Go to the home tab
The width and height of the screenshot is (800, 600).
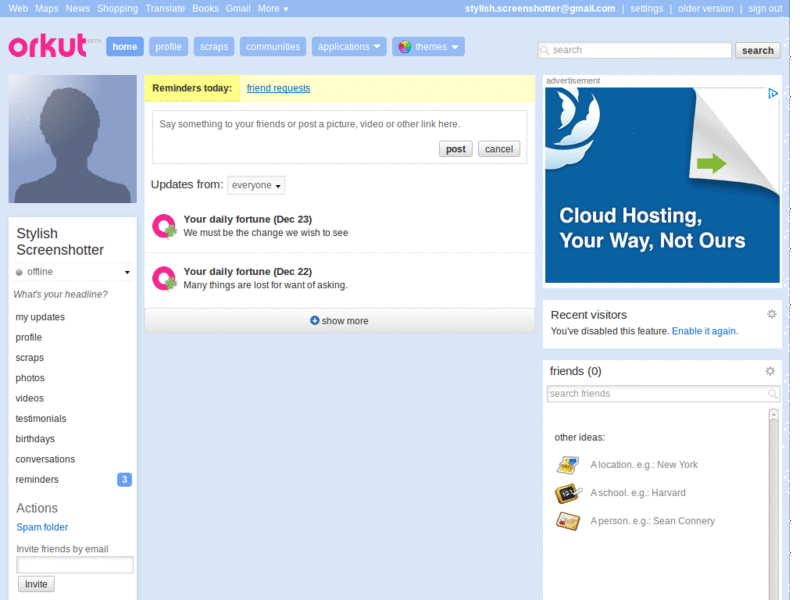click(x=125, y=47)
